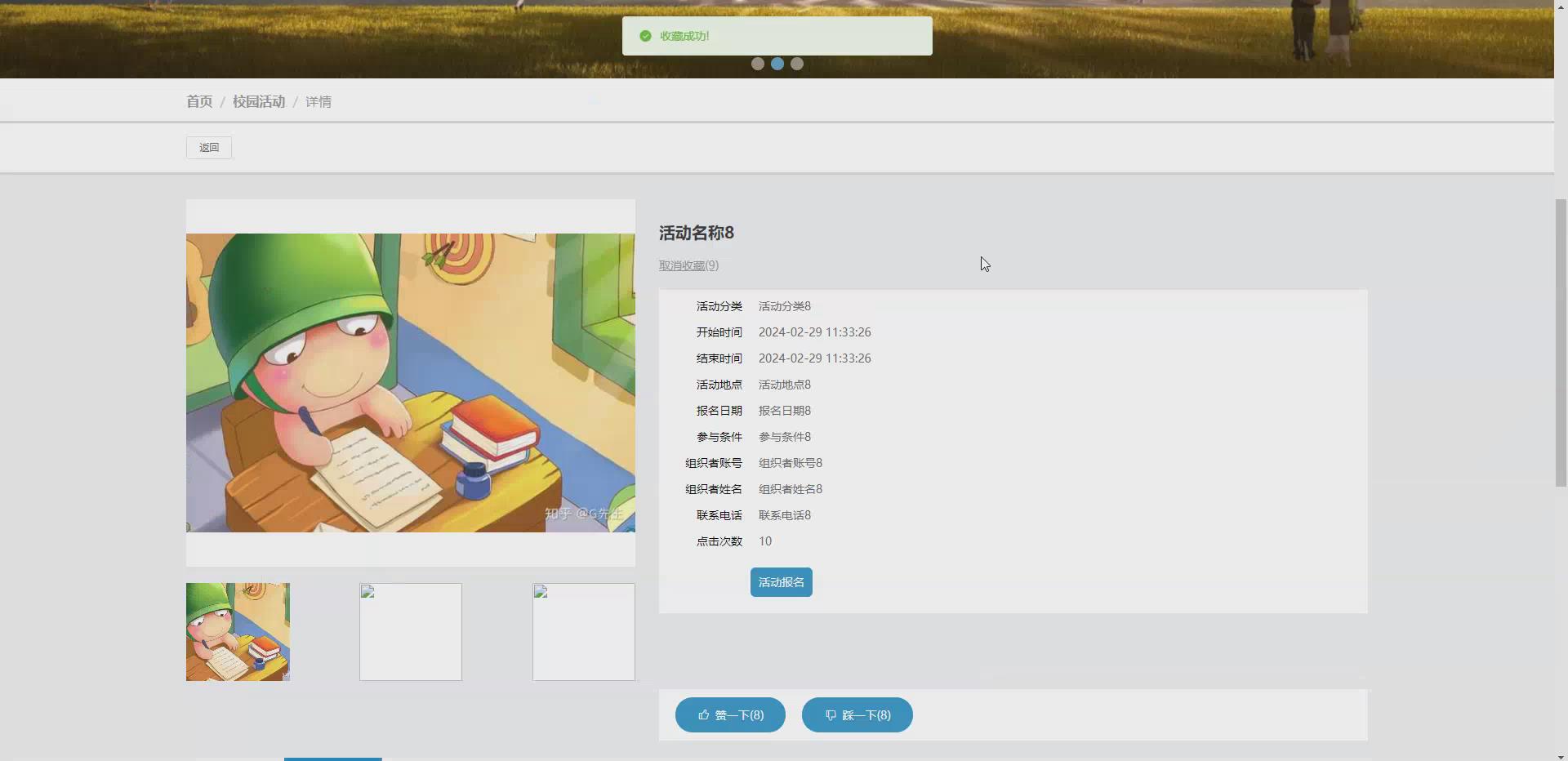Click the 活动地点8 value

(785, 385)
